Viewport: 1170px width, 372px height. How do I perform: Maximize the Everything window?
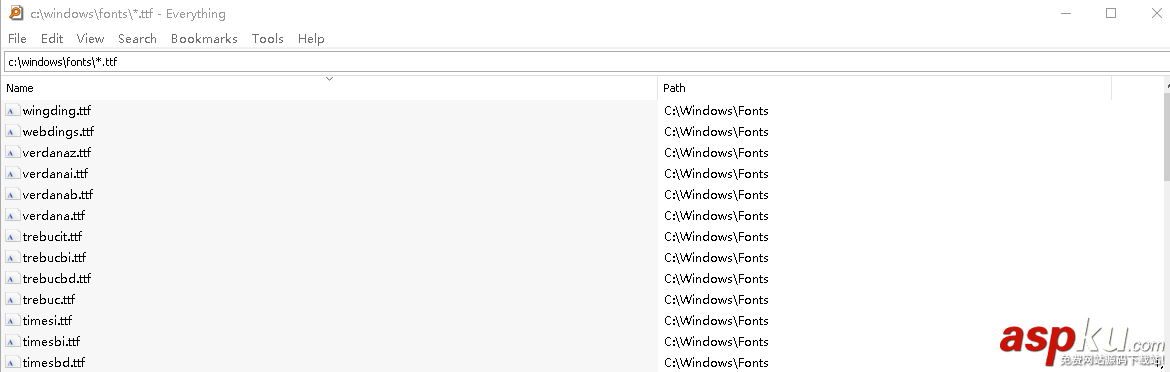click(x=1111, y=13)
